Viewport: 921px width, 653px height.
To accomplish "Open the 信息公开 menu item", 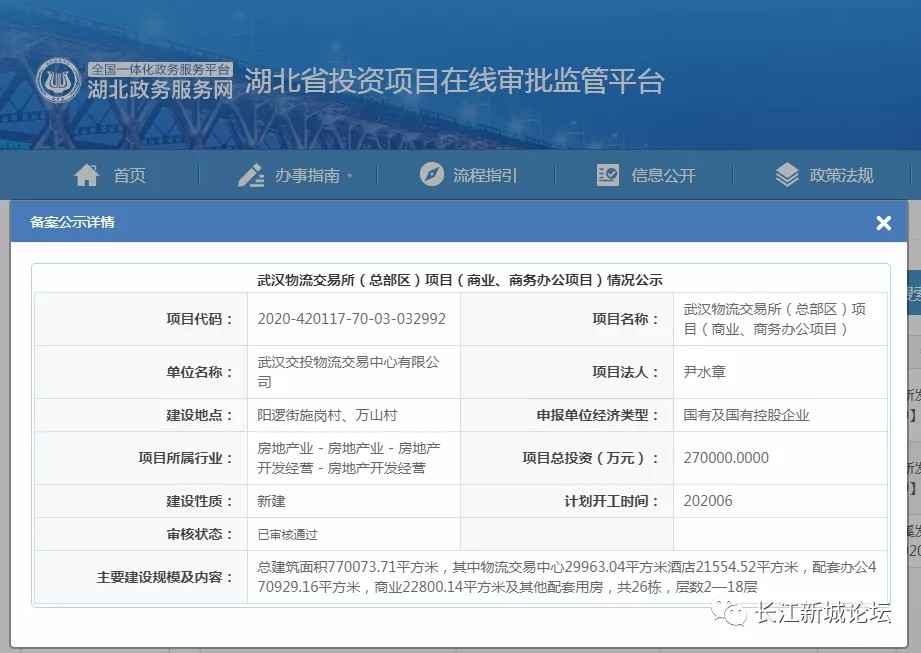I will pos(663,175).
